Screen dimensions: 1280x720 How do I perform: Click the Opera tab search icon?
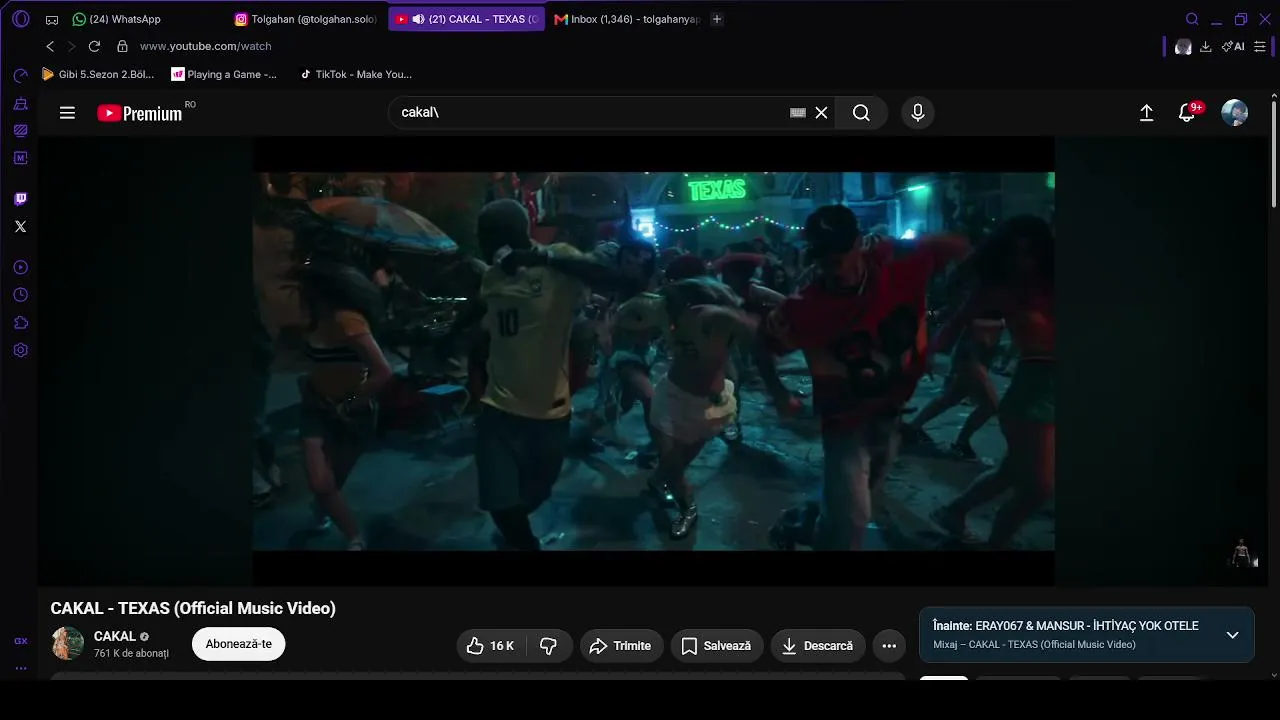(x=1192, y=19)
